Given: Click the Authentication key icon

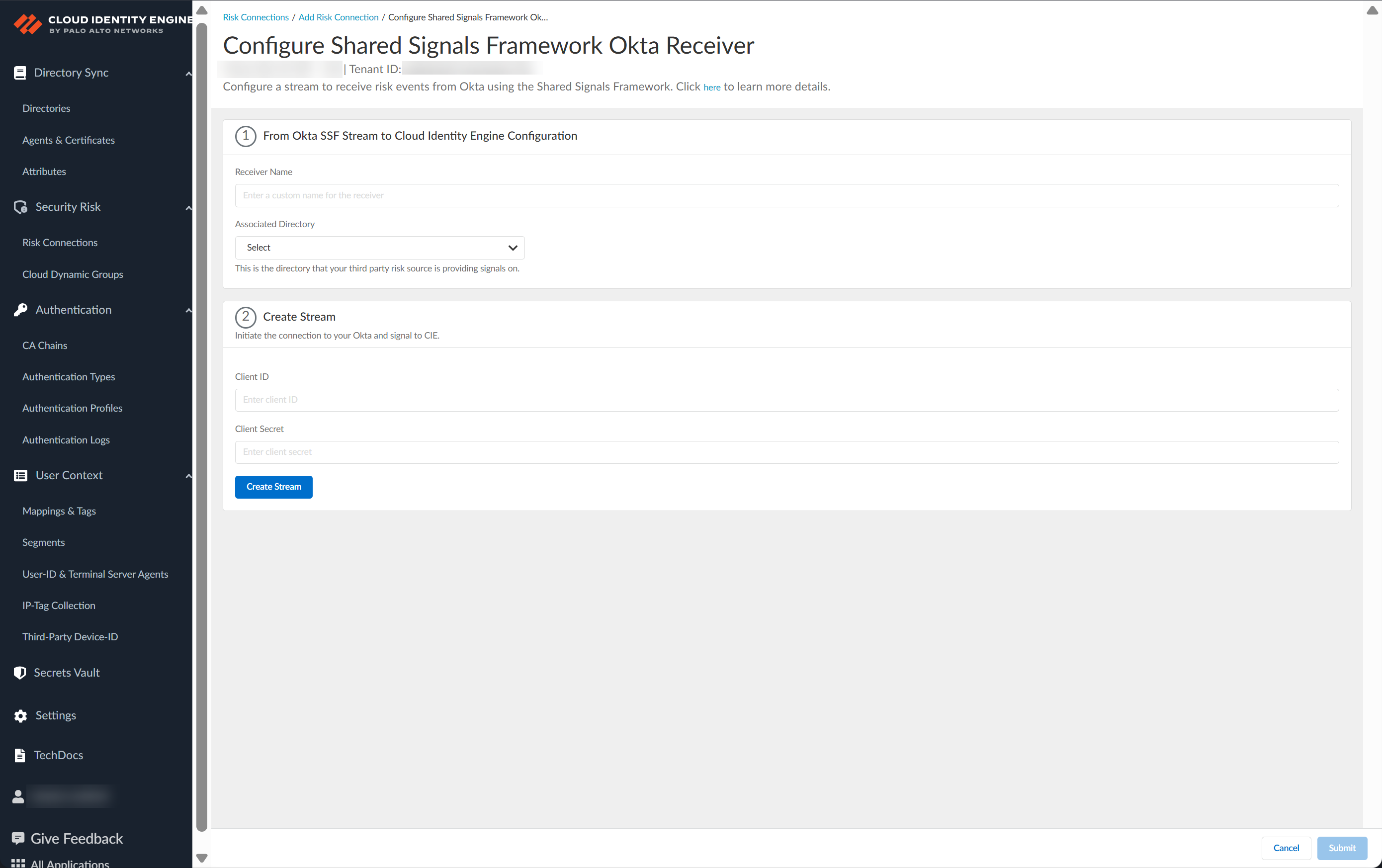Looking at the screenshot, I should point(21,310).
